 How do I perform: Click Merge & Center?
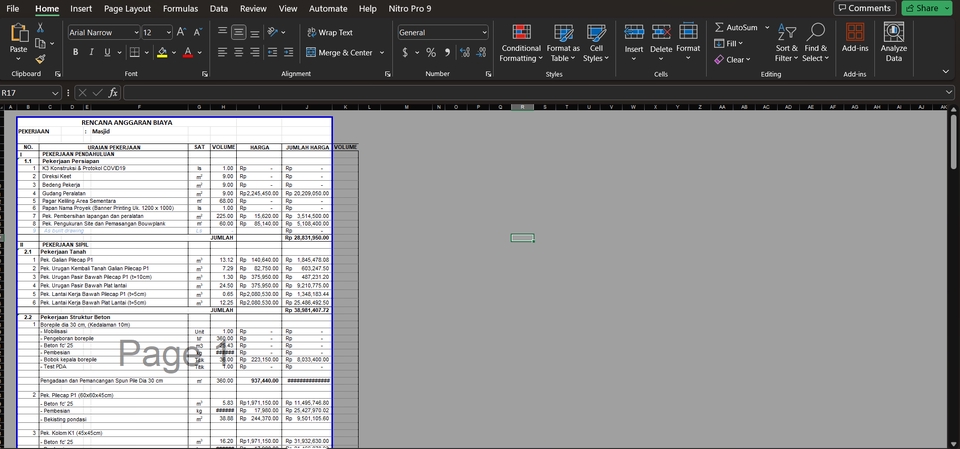[x=340, y=53]
